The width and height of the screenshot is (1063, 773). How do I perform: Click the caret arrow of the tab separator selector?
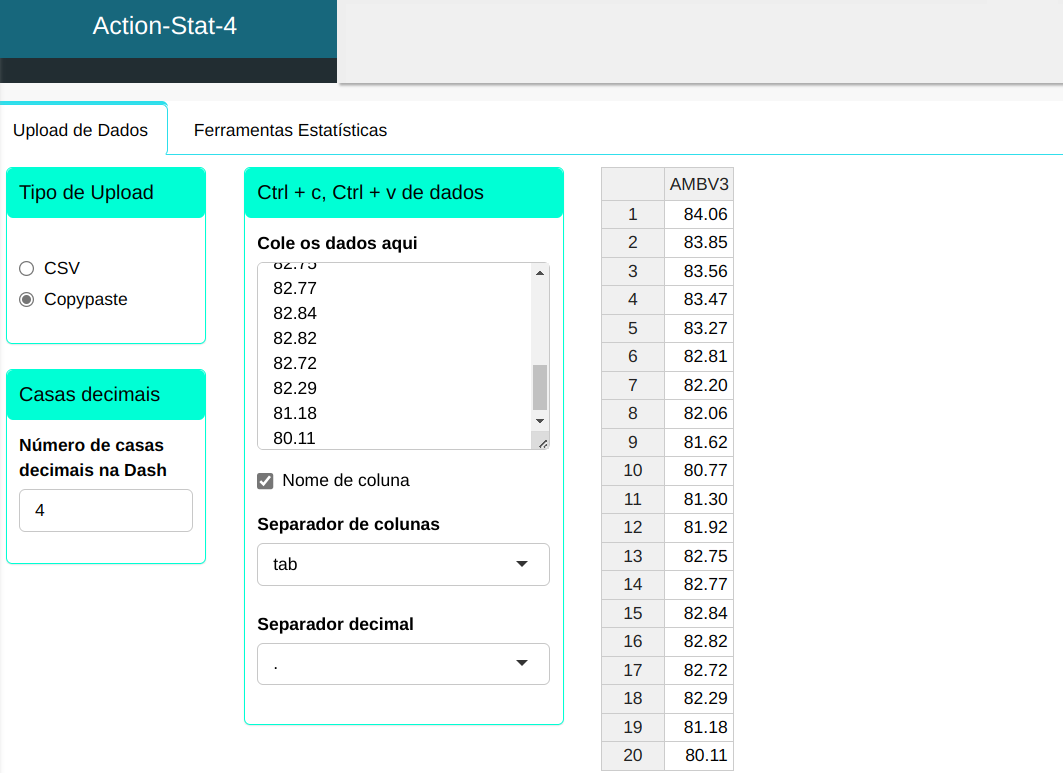point(521,564)
